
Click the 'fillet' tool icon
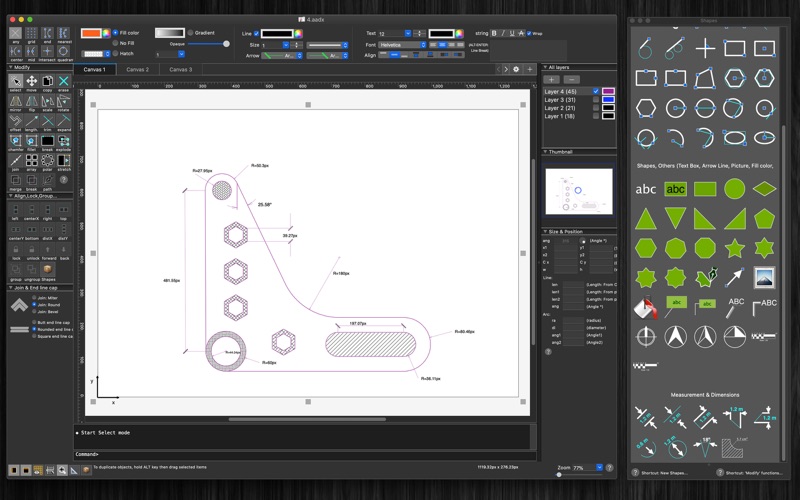pyautogui.click(x=32, y=140)
